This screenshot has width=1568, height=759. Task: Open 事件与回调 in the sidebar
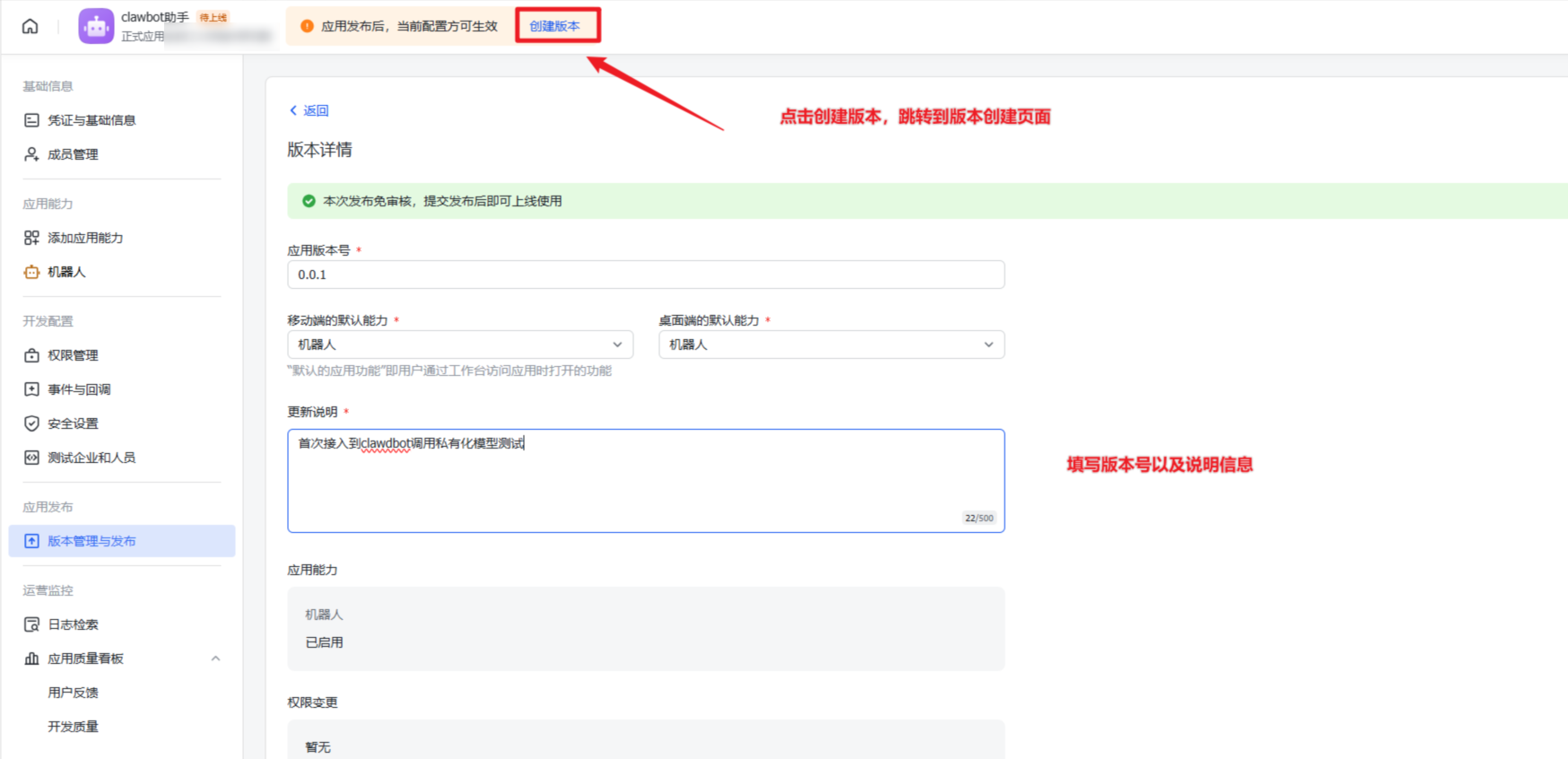tap(79, 389)
